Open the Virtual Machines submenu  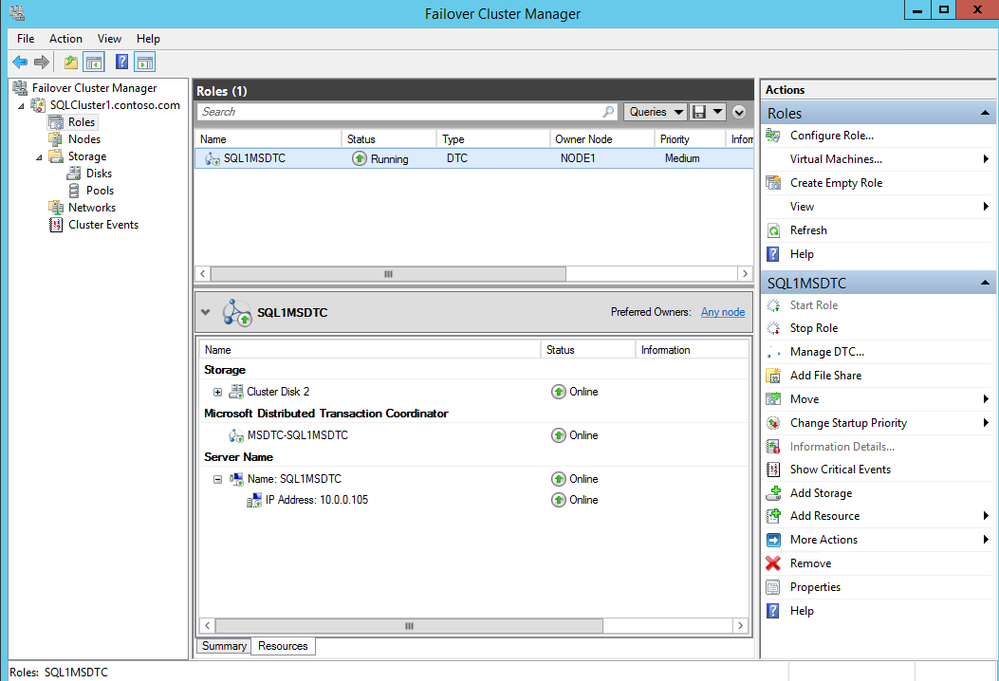tap(878, 159)
